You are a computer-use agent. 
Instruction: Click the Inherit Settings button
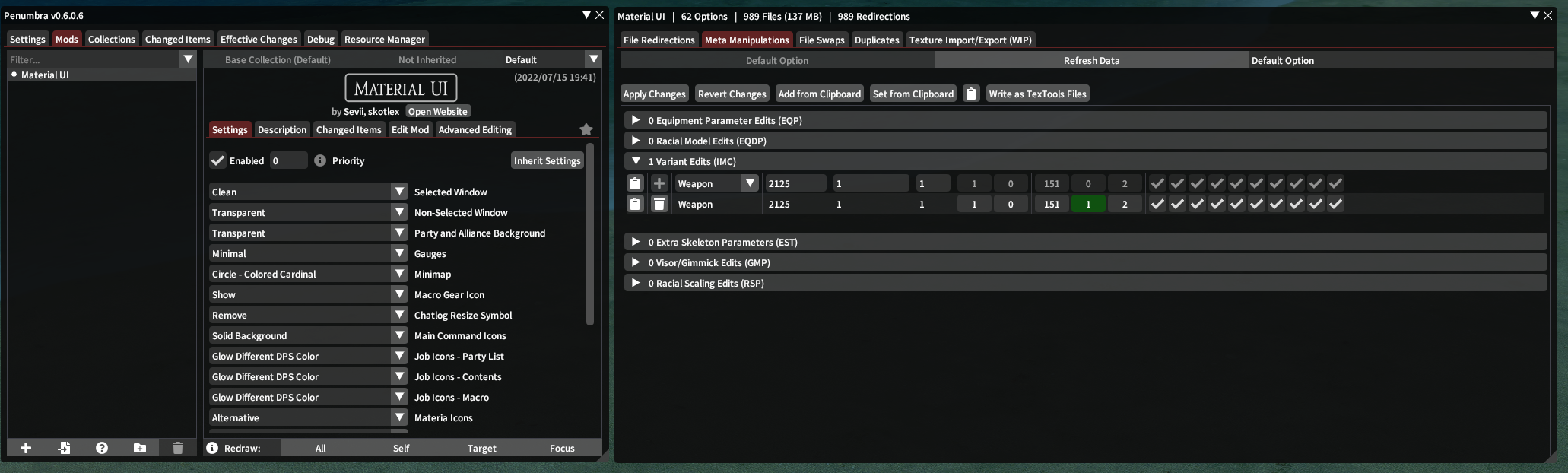tap(548, 160)
